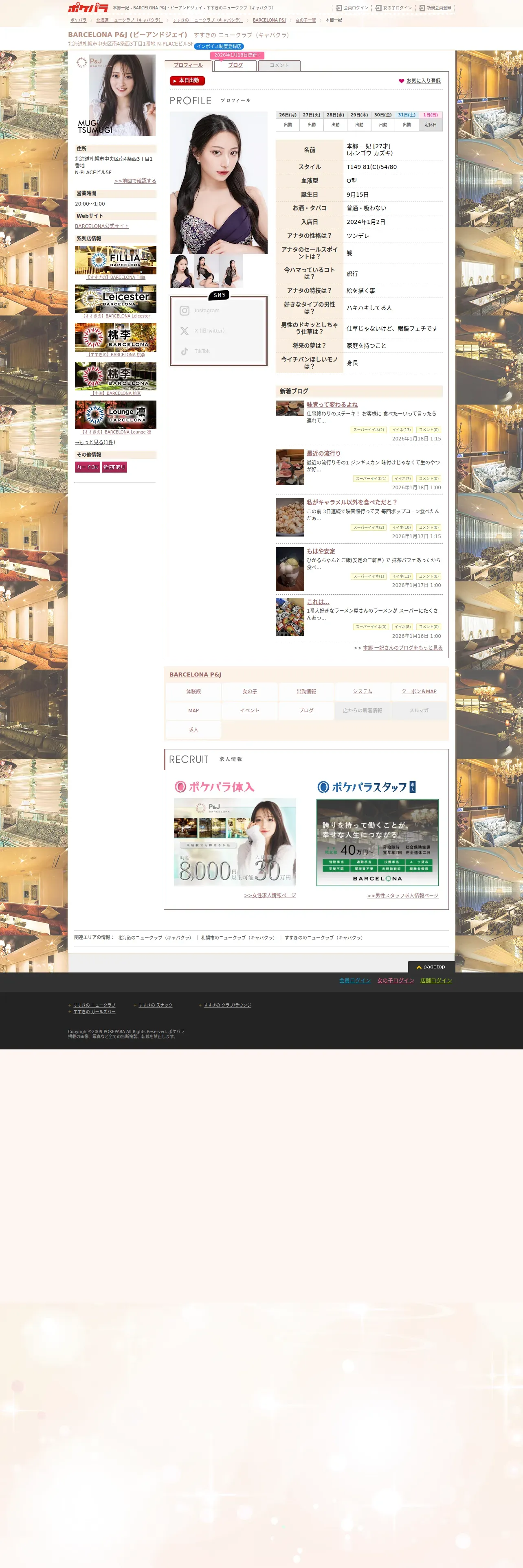Click the steak blog thumbnail image
The image size is (523, 1568).
[290, 408]
